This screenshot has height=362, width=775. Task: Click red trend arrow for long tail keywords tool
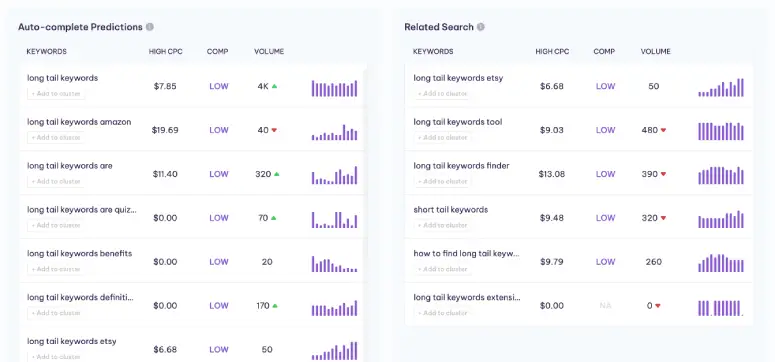(x=663, y=130)
